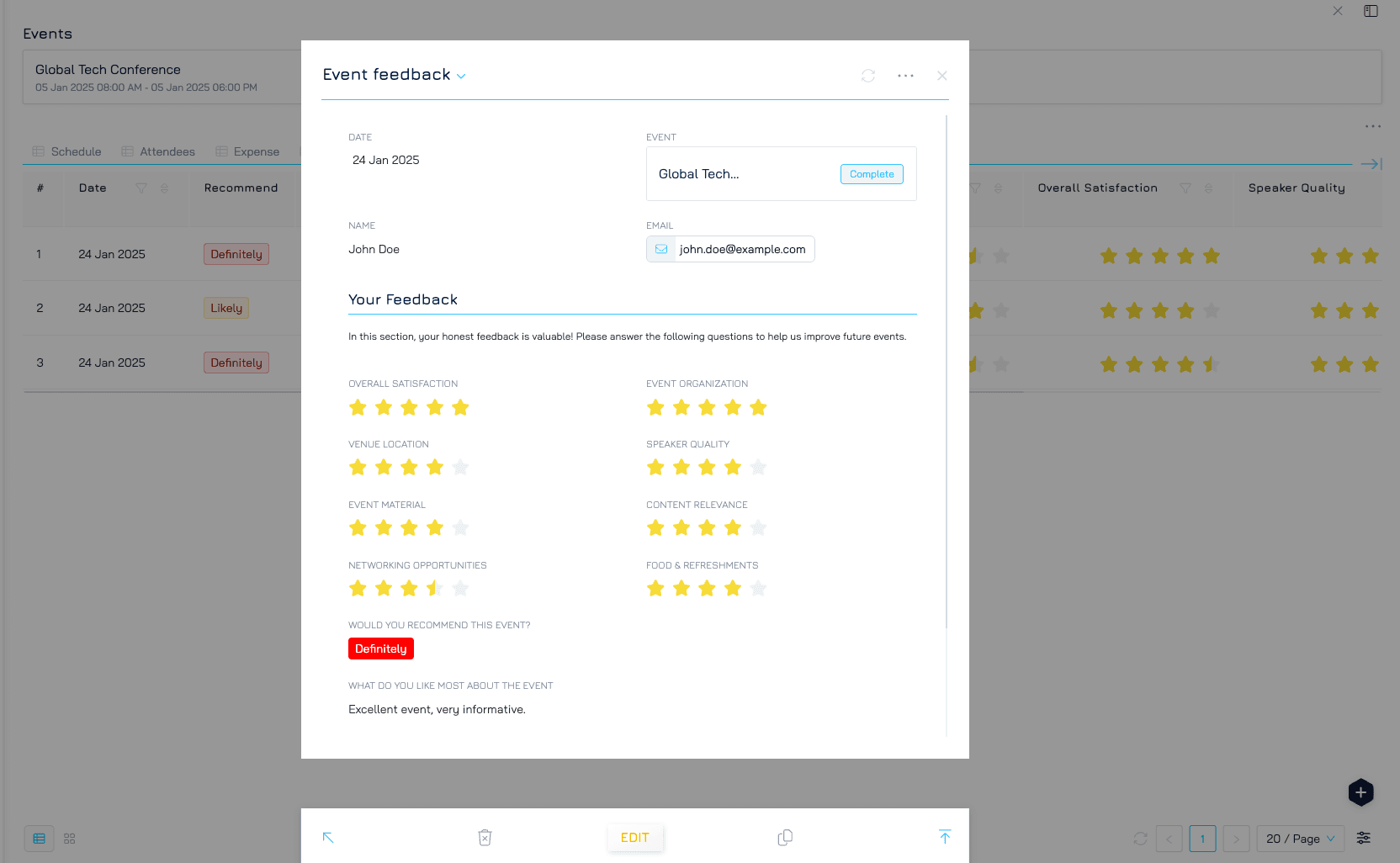The height and width of the screenshot is (863, 1400).
Task: Click the diagonal arrow icon at bottom left of dialog
Action: (x=328, y=838)
